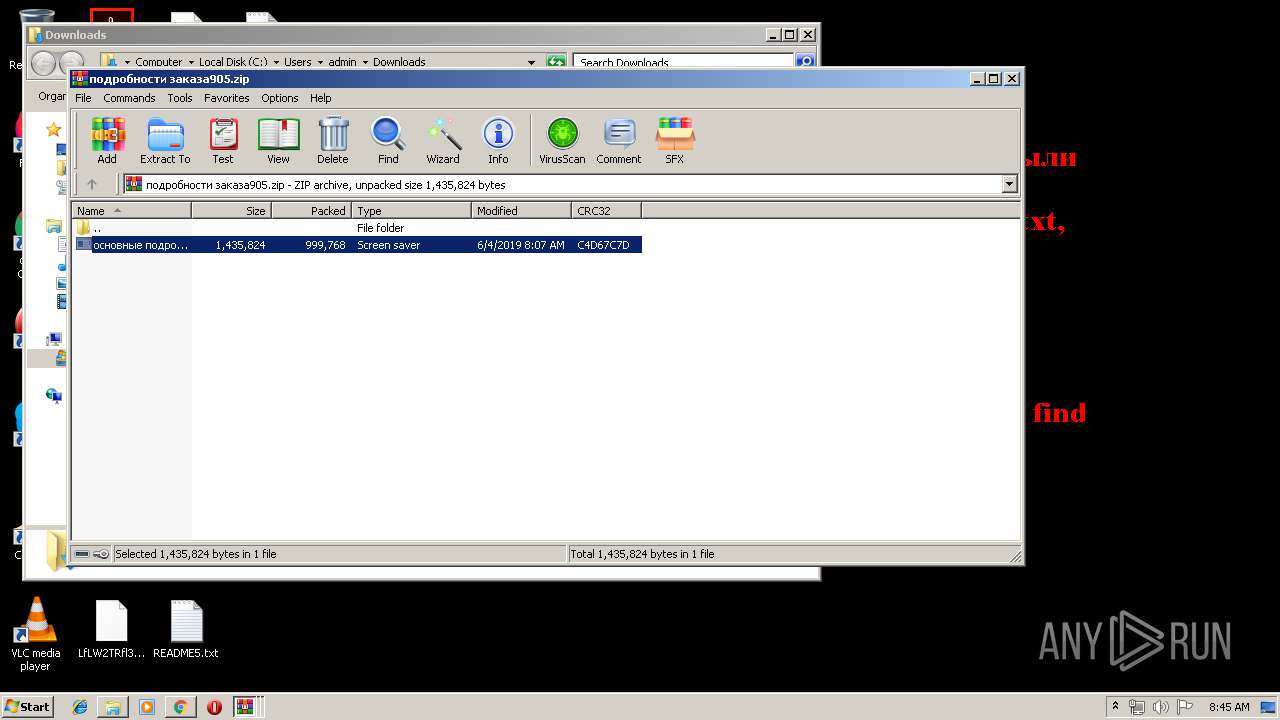Sort file list by Name column

click(131, 210)
